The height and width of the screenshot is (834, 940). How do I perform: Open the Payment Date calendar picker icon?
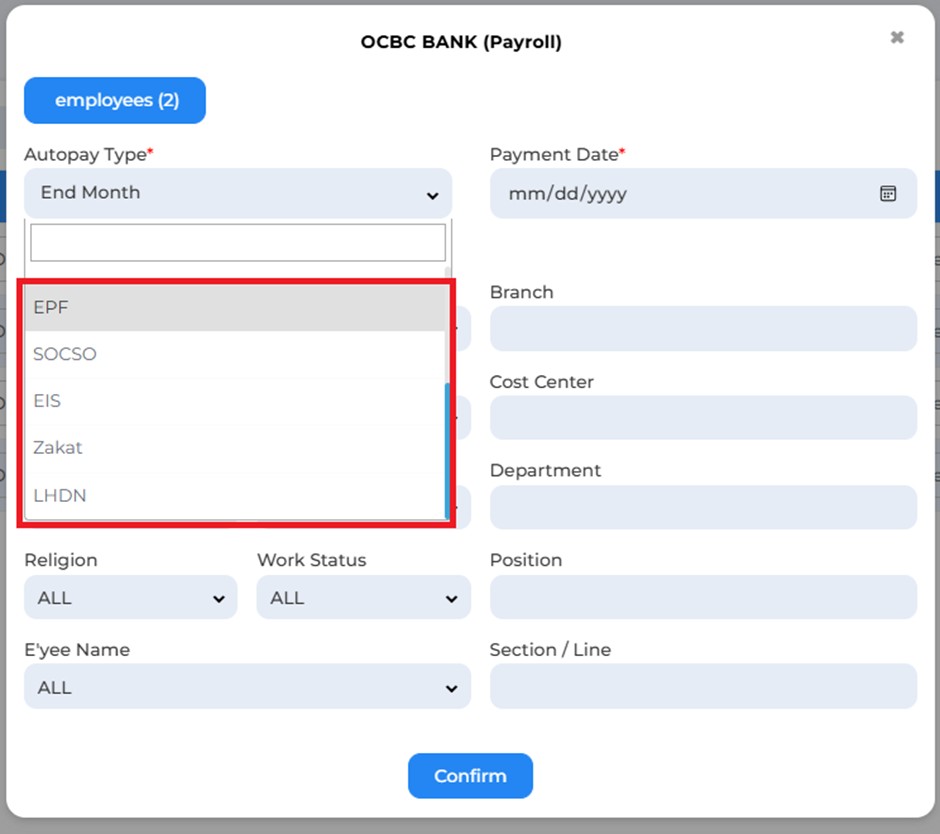887,194
